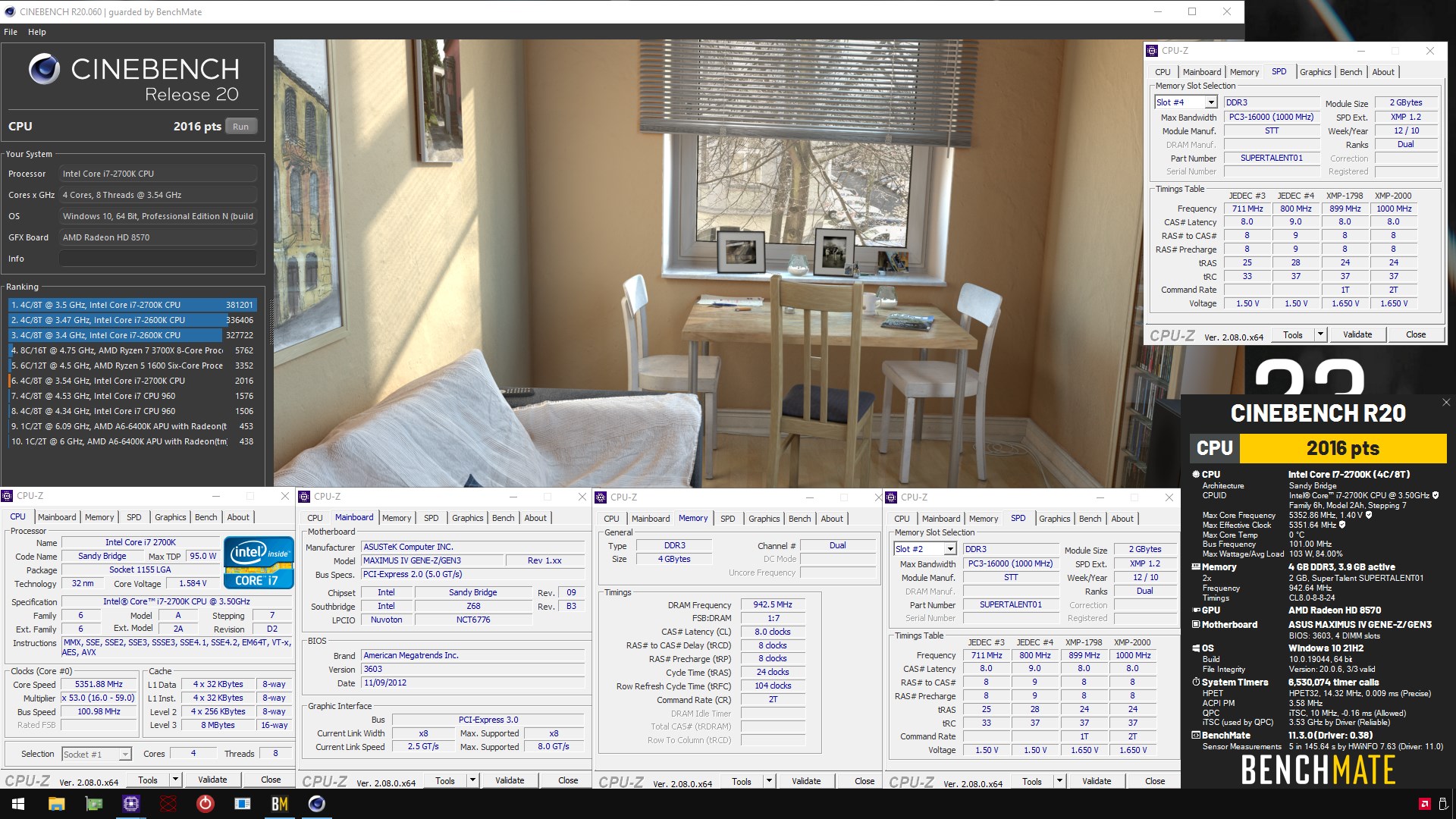Click Tools button in bottom CPU-Z SPD window
The width and height of the screenshot is (1456, 819).
click(1031, 781)
